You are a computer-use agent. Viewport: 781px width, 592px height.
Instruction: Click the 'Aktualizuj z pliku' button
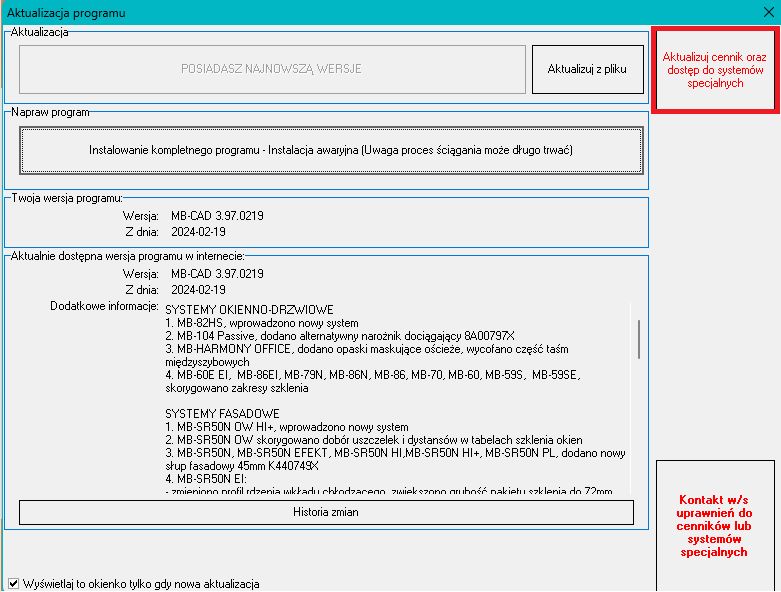(587, 69)
